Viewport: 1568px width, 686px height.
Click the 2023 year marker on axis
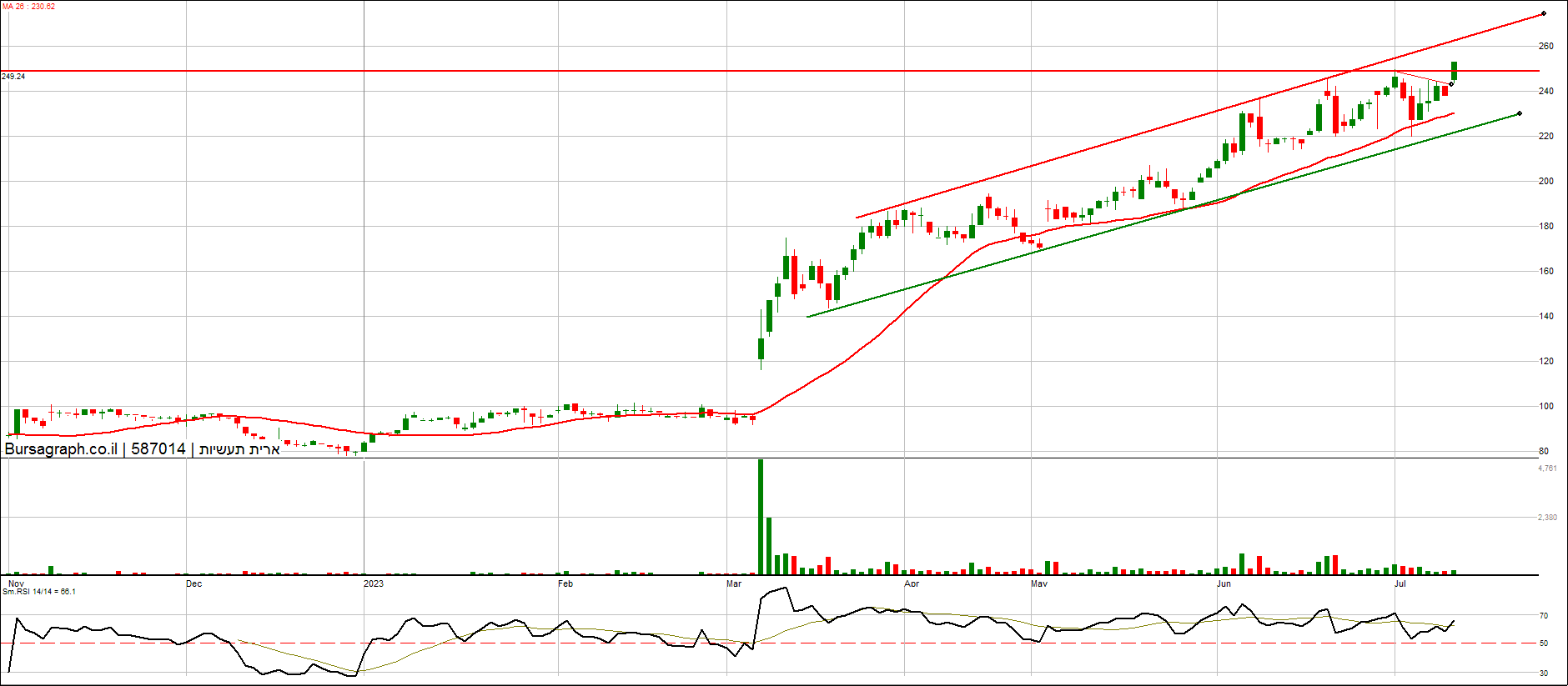(374, 583)
